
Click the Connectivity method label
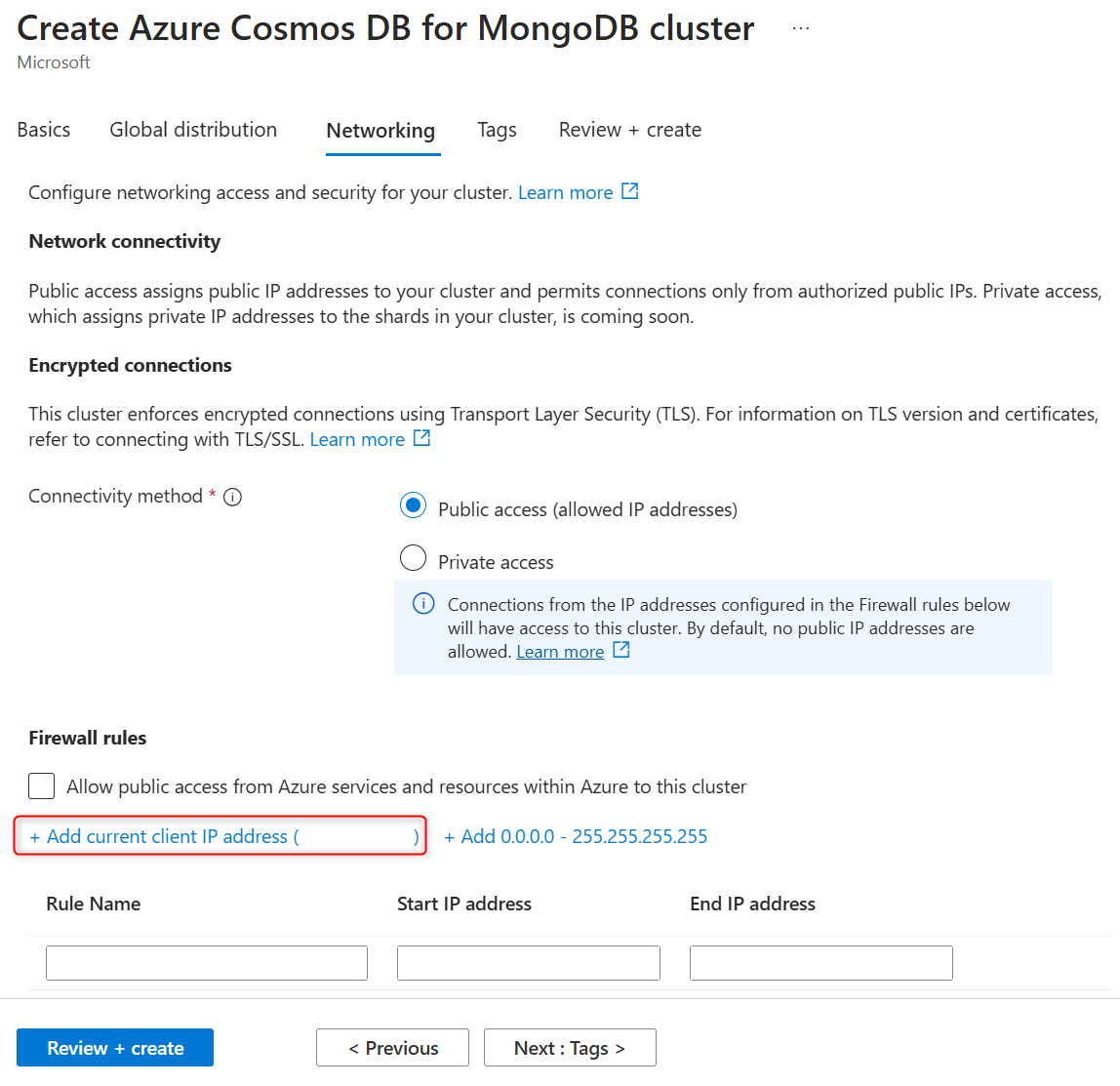(115, 496)
